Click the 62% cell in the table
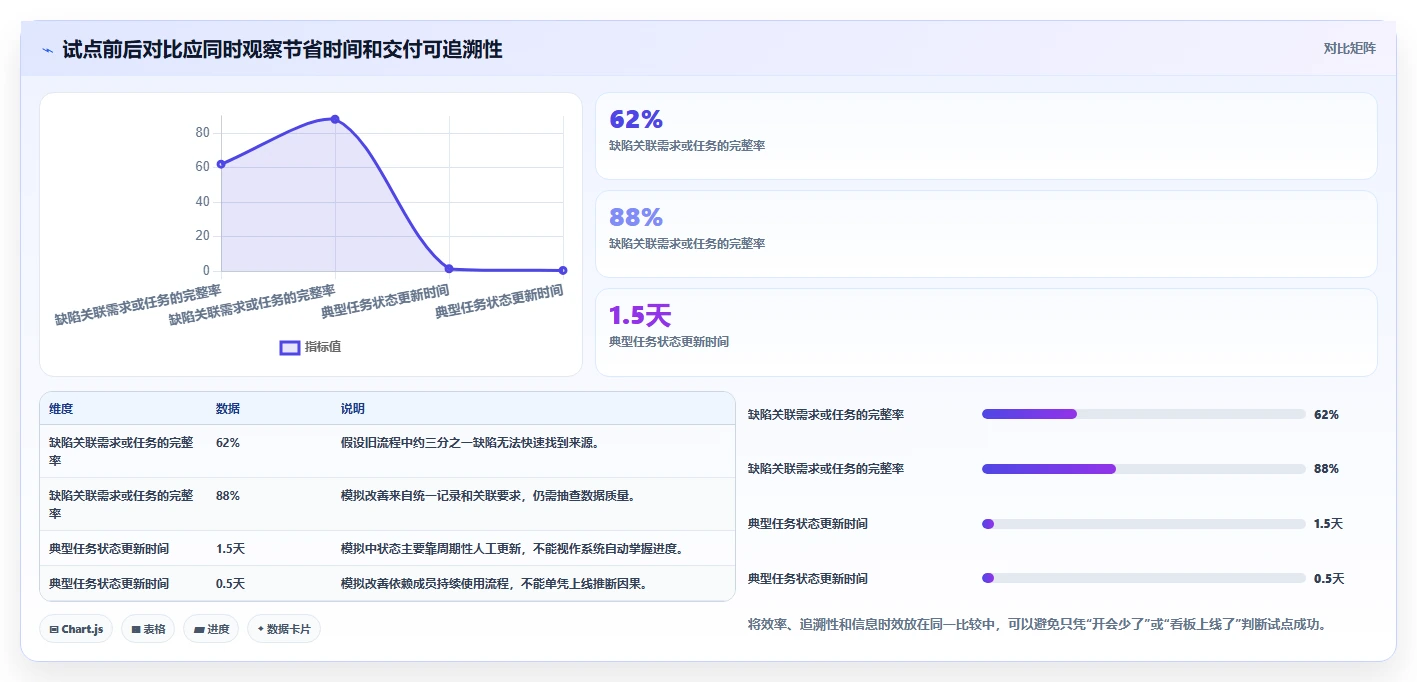 point(228,442)
